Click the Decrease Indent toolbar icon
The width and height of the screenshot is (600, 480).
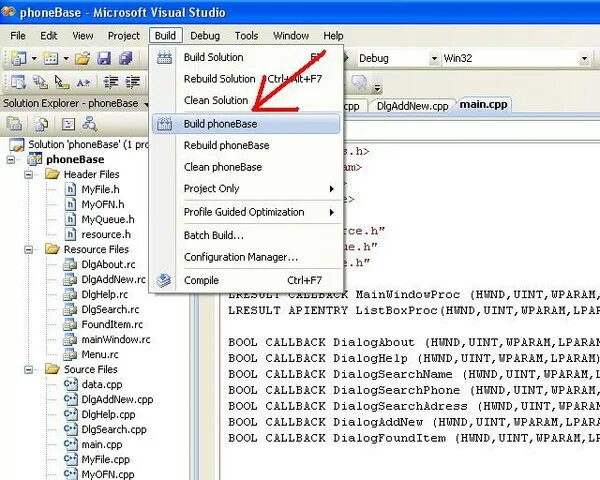(111, 82)
